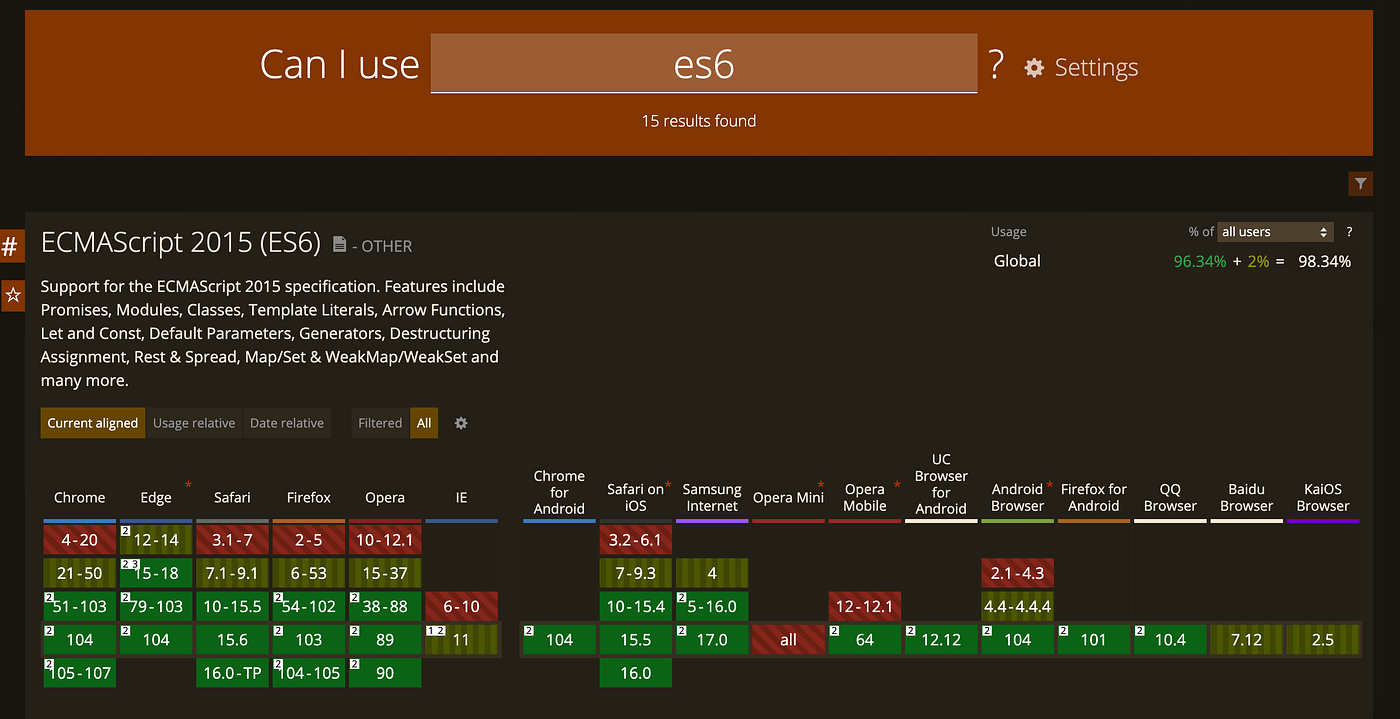
Task: Select Android Browser 2.1-4.3 cell
Action: (x=1017, y=573)
